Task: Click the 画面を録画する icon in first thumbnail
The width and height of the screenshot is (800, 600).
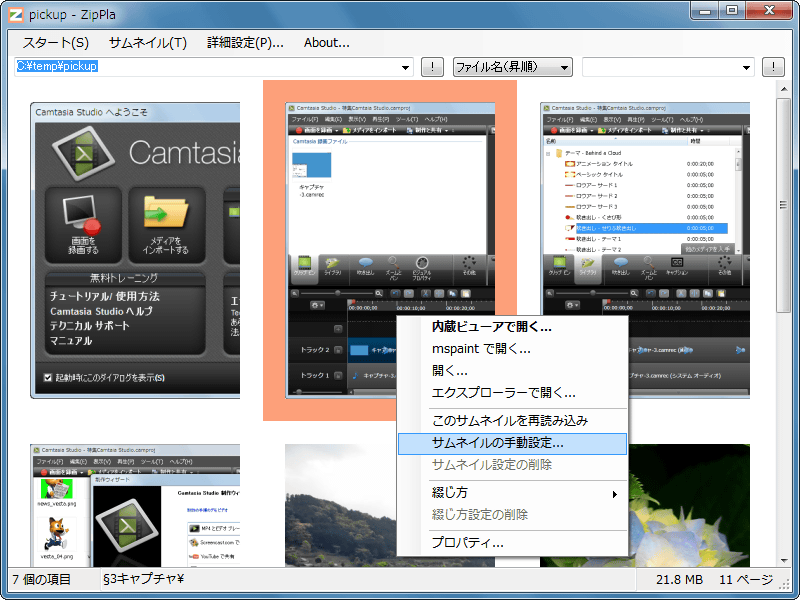Action: click(83, 224)
